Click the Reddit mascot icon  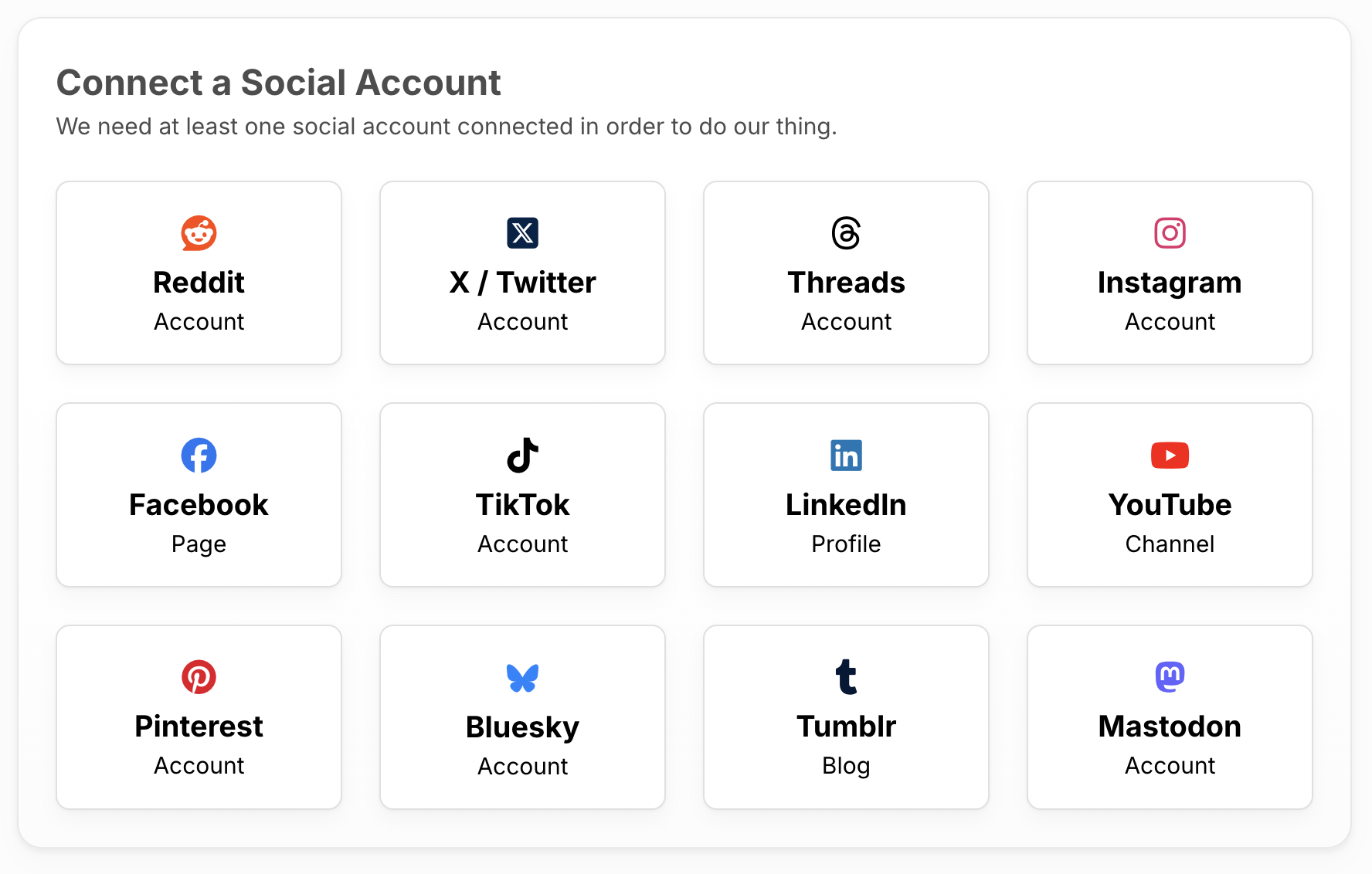pos(199,232)
